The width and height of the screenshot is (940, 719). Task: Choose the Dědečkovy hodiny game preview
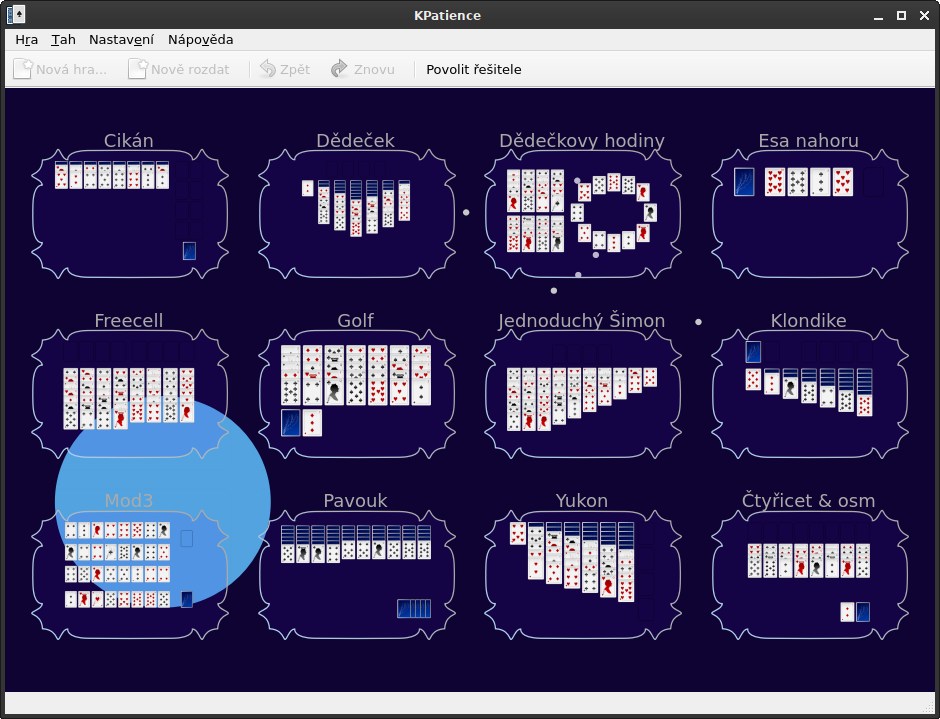pyautogui.click(x=583, y=214)
